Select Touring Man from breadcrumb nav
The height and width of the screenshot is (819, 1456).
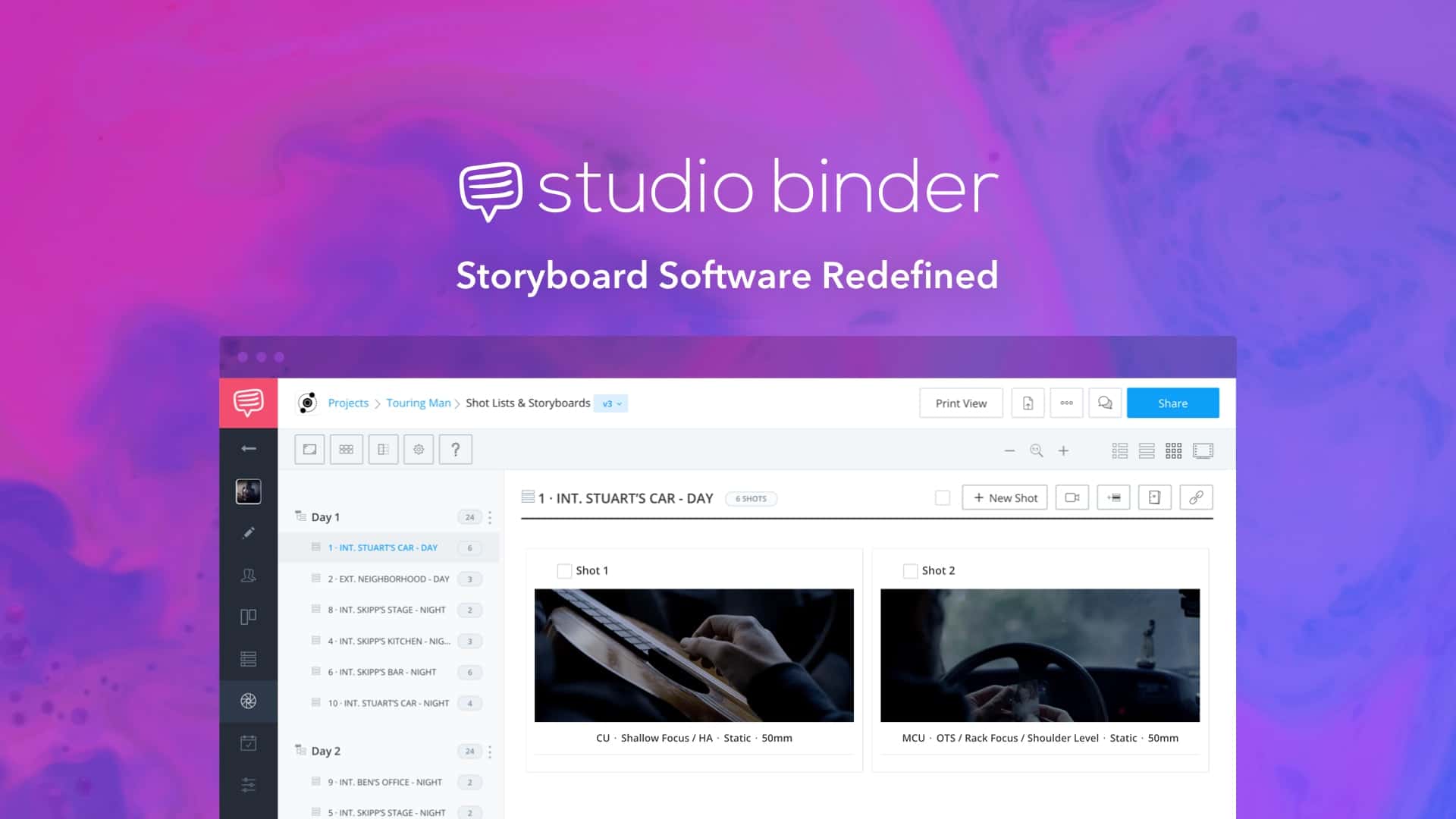pyautogui.click(x=418, y=402)
